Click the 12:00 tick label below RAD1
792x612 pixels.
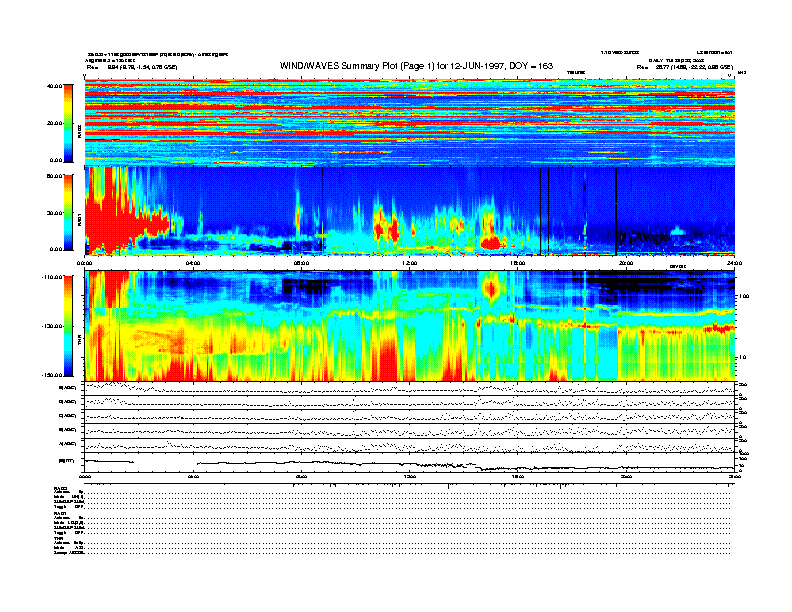click(410, 263)
